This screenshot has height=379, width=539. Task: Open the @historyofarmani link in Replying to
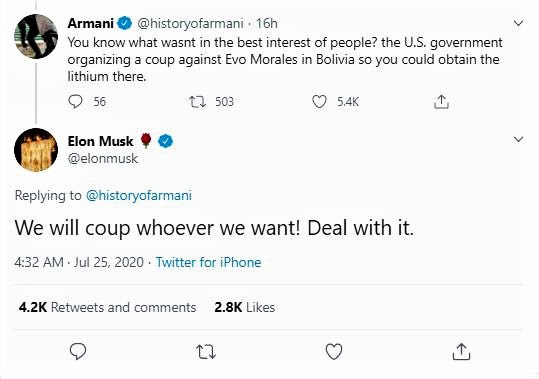(139, 196)
